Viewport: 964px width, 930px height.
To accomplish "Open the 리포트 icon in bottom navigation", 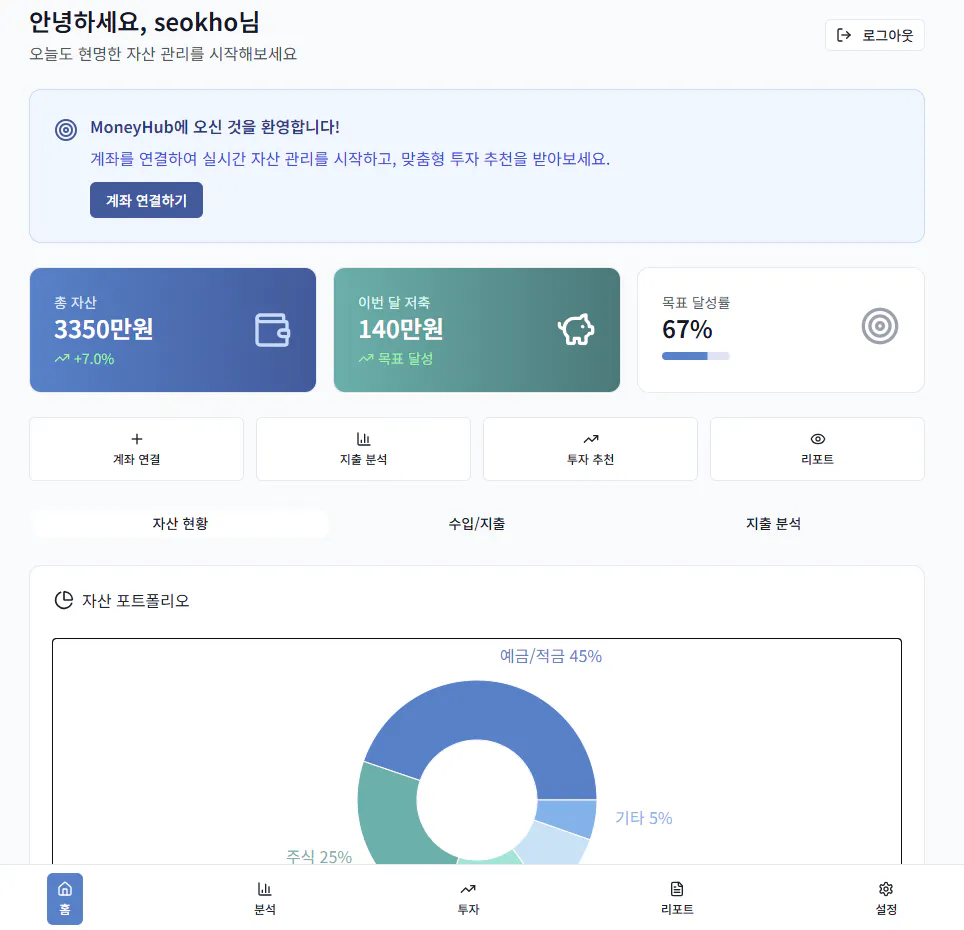I will click(676, 898).
